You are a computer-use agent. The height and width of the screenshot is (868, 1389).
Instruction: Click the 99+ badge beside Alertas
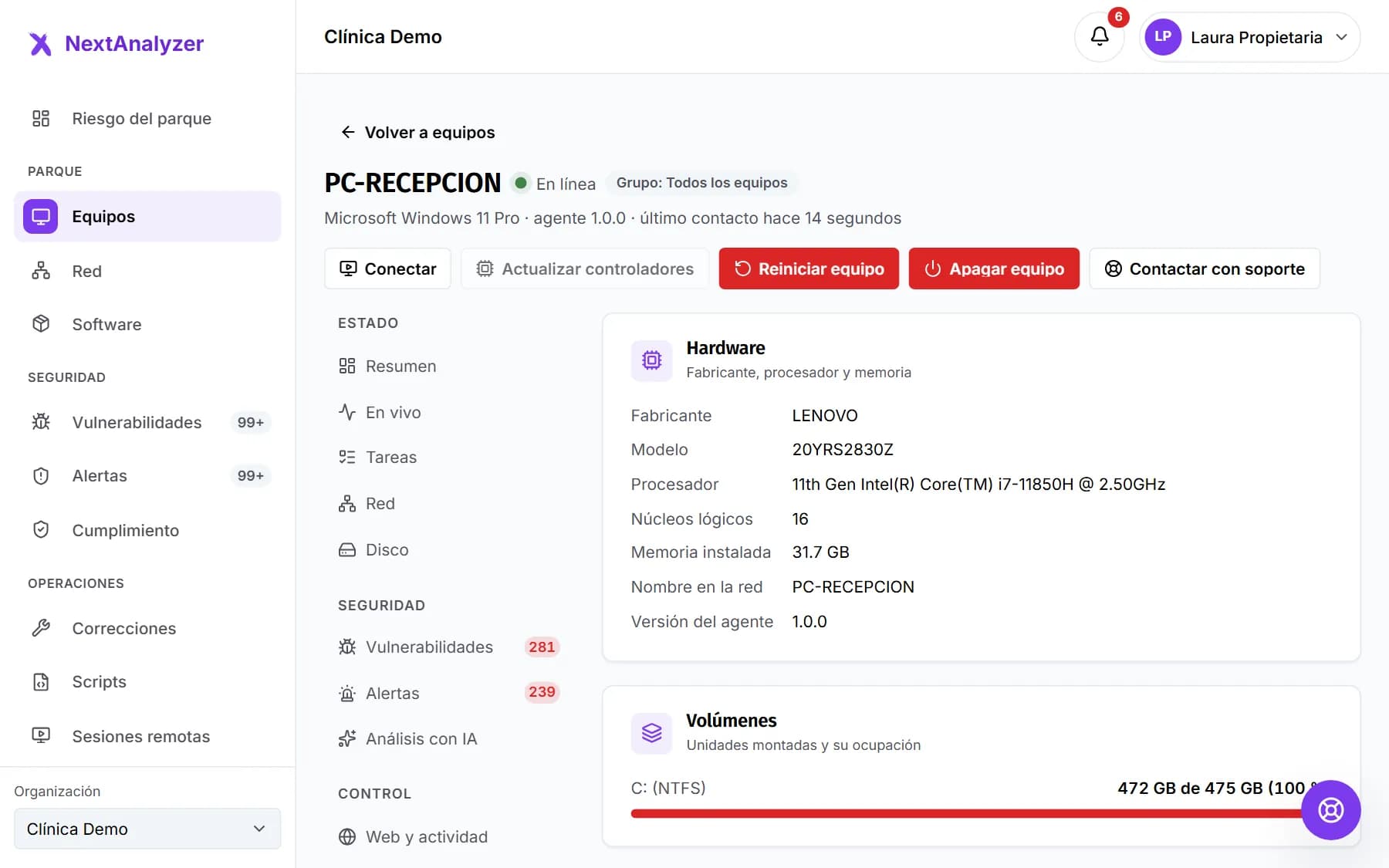click(250, 475)
